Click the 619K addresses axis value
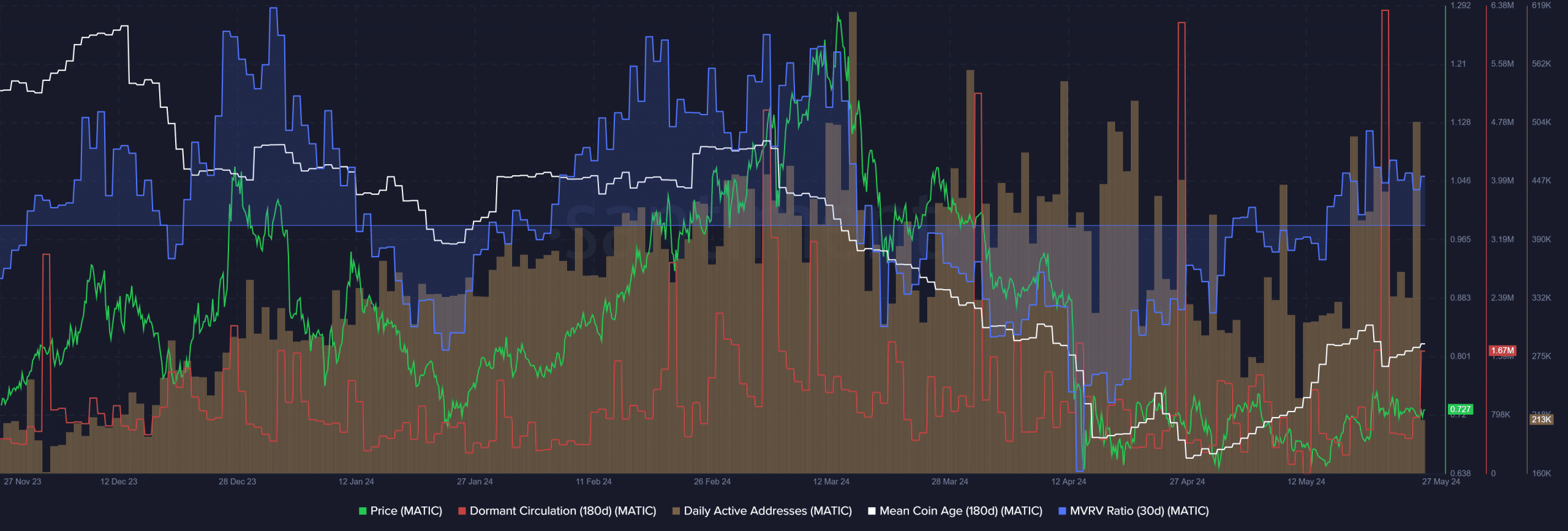1568x531 pixels. pyautogui.click(x=1542, y=6)
